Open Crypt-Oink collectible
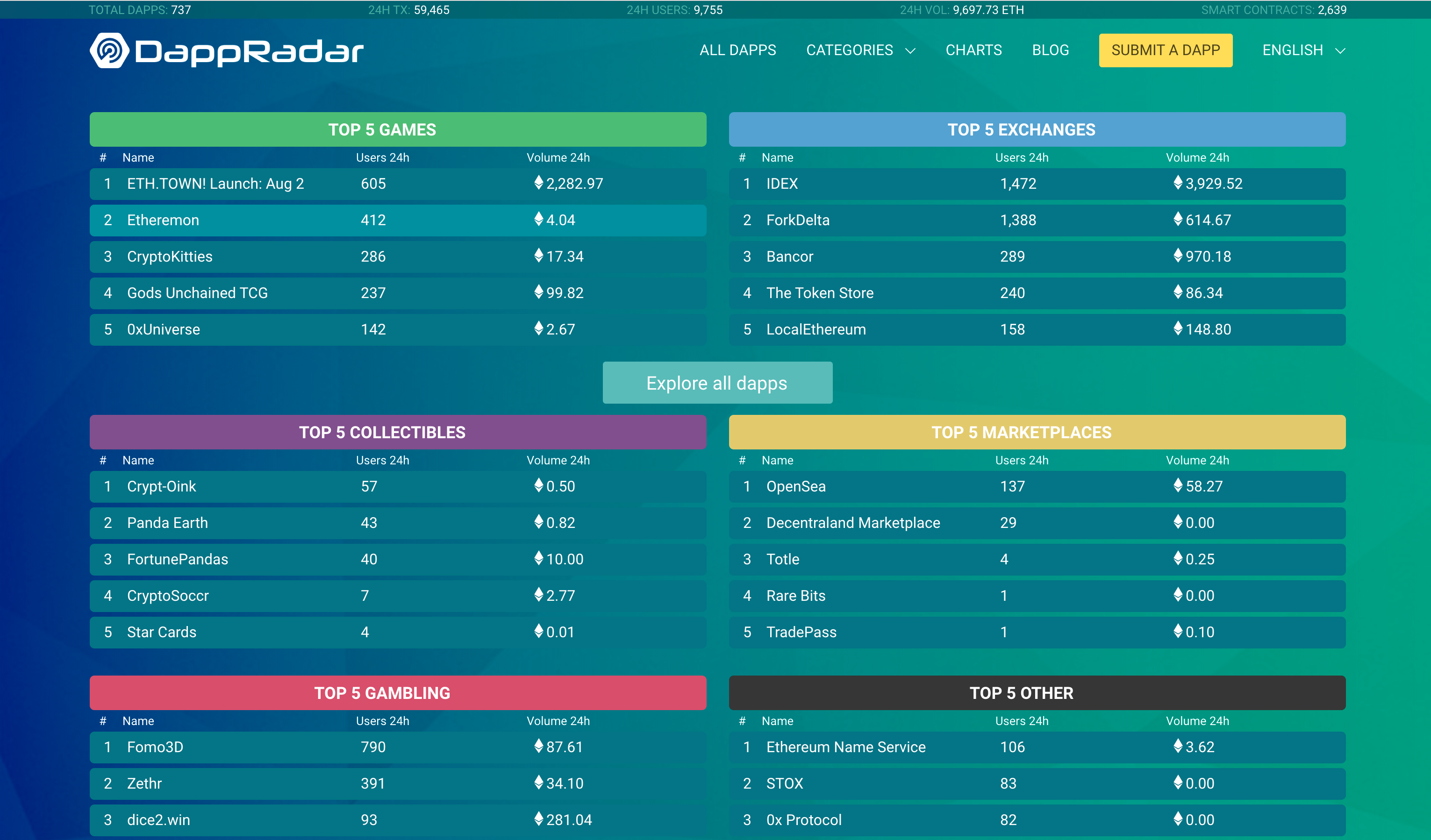This screenshot has height=840, width=1431. tap(398, 486)
